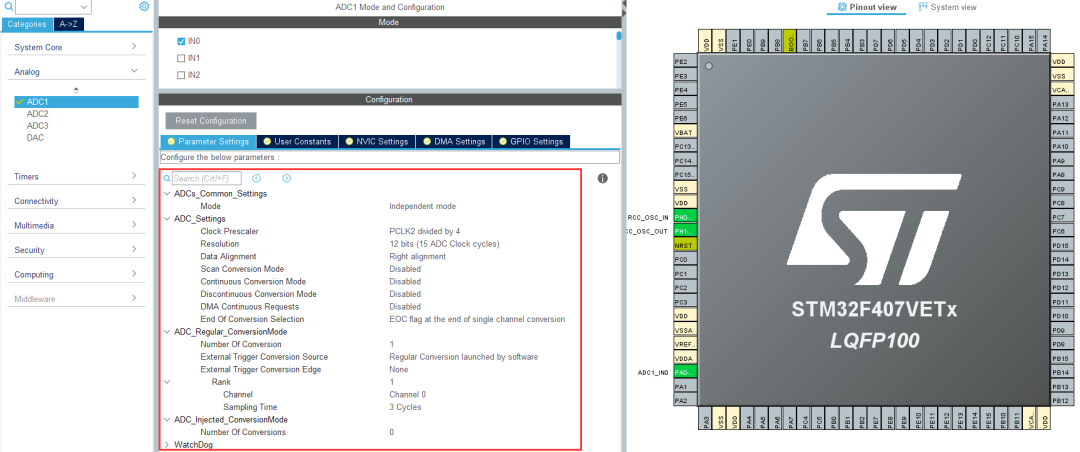Uncheck the IN0 channel checkbox

tap(181, 41)
